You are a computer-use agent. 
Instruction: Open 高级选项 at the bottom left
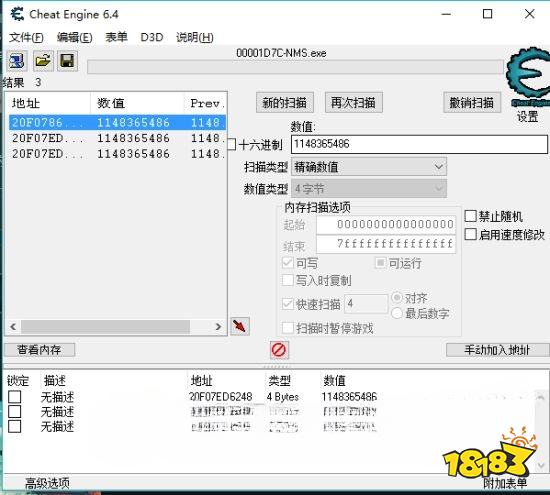tap(47, 483)
